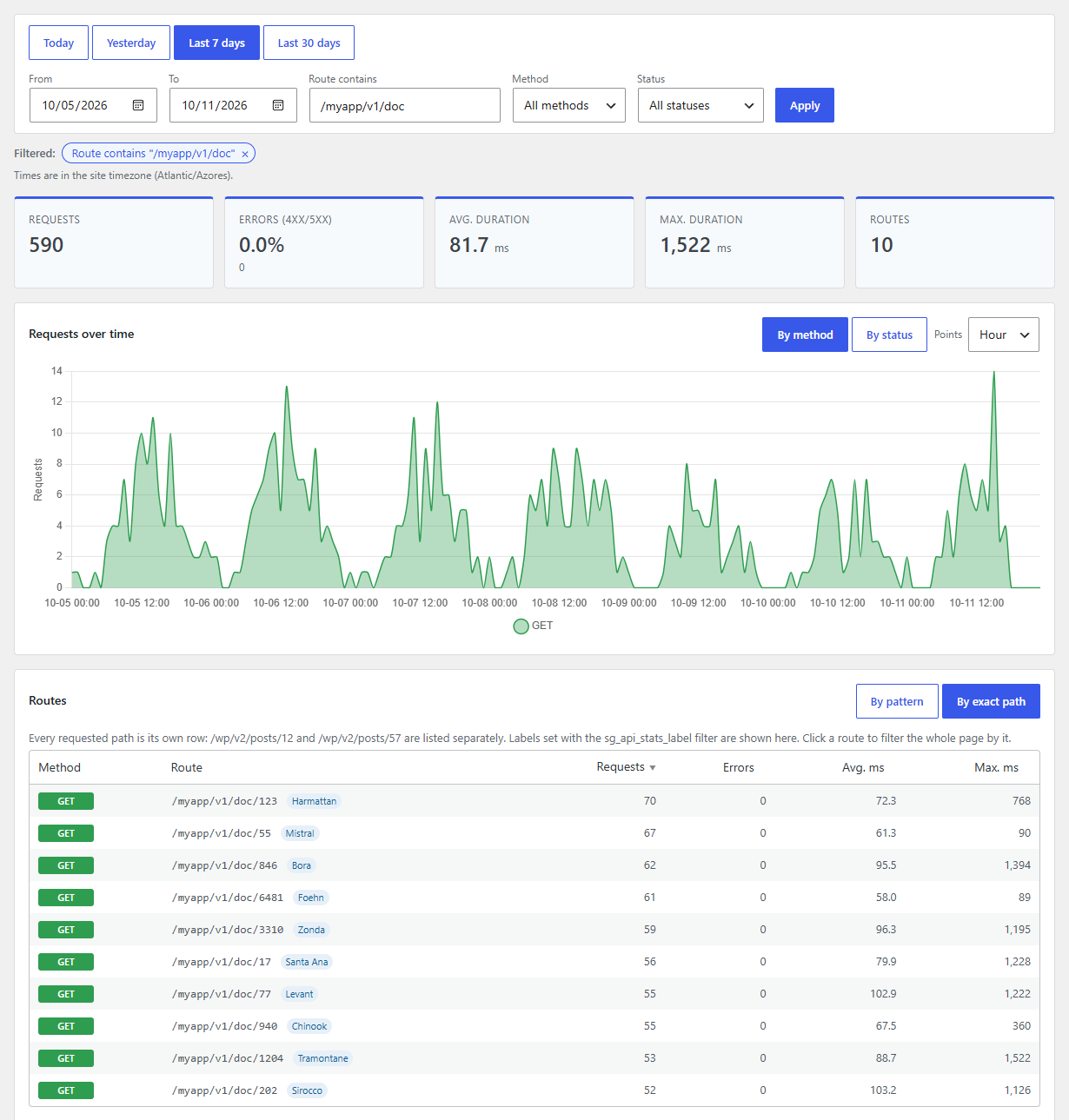1069x1120 pixels.
Task: Group routes By exact path
Action: coord(991,701)
